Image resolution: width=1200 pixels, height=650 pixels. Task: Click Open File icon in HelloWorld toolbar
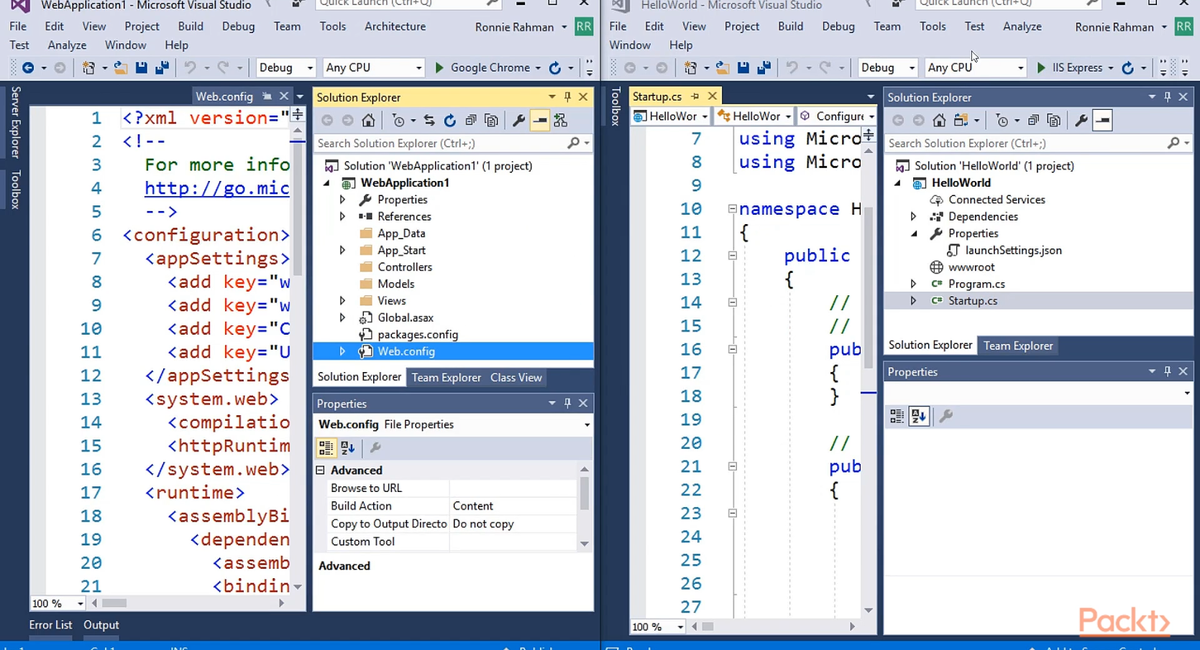[723, 68]
